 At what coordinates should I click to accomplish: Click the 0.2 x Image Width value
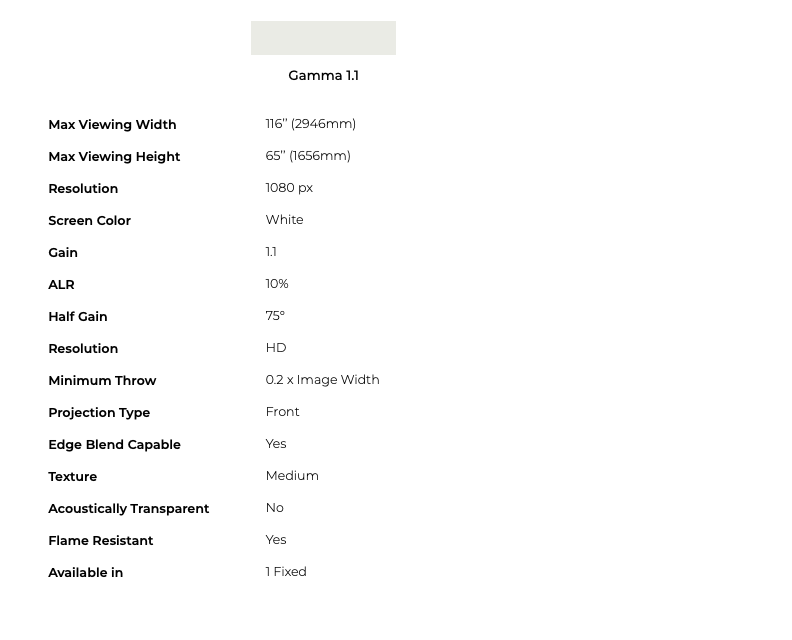pos(322,380)
